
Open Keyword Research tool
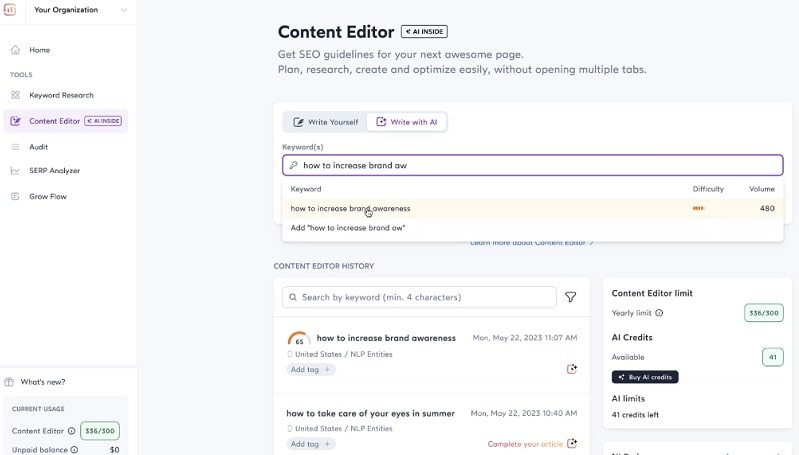(61, 95)
